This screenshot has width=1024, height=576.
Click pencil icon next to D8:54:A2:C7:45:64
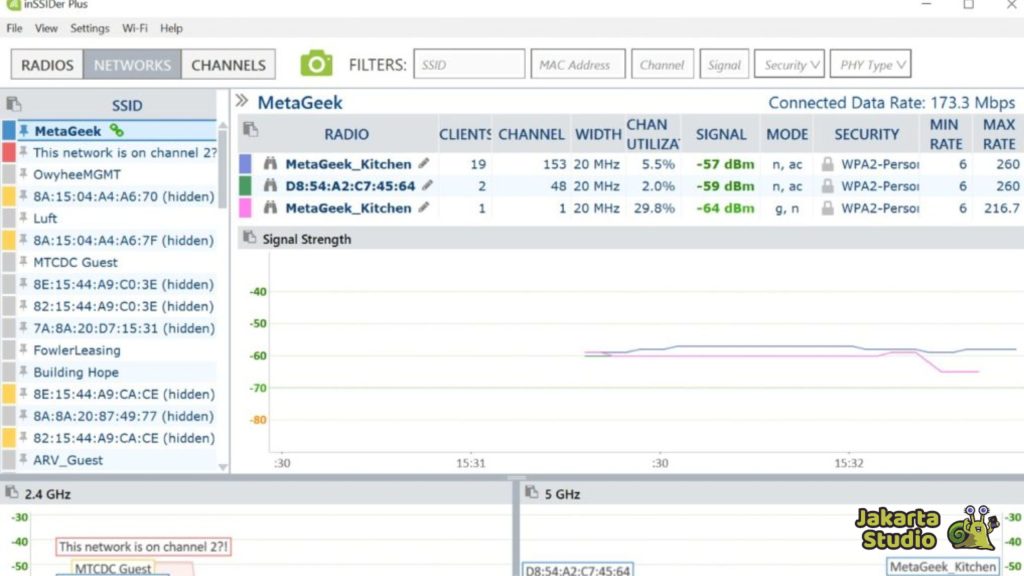click(x=427, y=185)
